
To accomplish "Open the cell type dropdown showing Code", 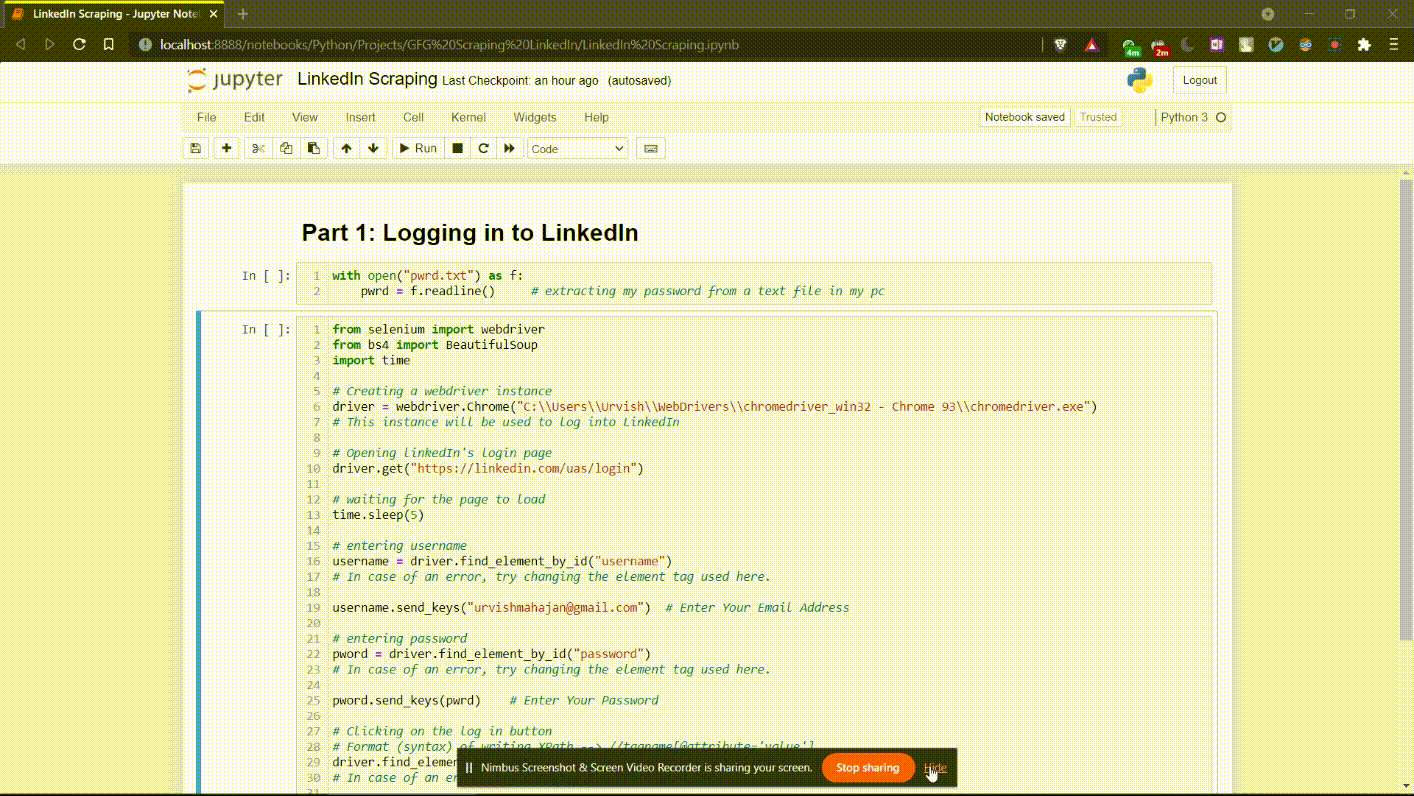I will click(x=577, y=149).
